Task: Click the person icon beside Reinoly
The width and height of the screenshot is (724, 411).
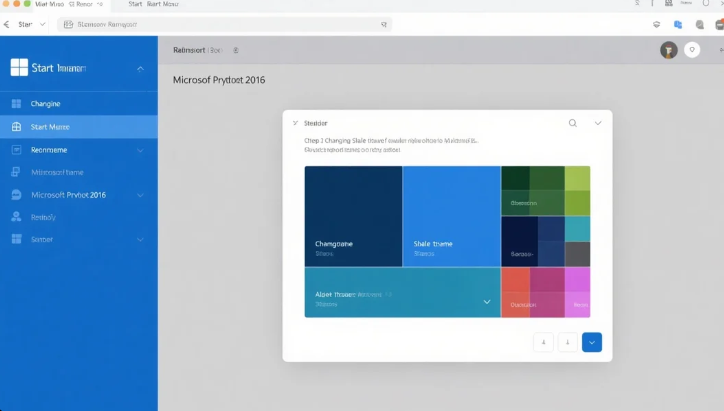Action: click(16, 217)
